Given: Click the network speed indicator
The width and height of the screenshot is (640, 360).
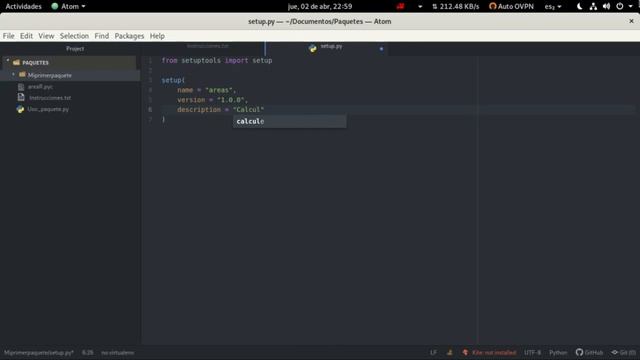Looking at the screenshot, I should coord(456,7).
